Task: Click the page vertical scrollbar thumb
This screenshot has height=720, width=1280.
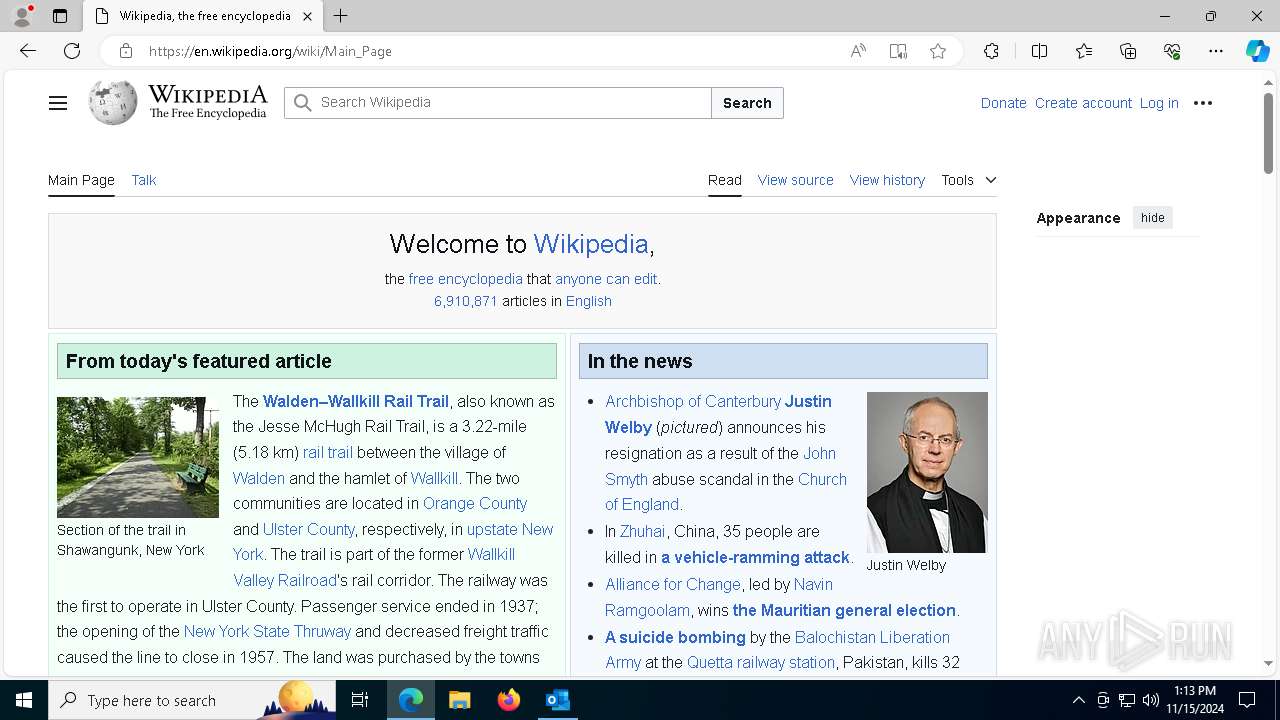Action: 1268,133
